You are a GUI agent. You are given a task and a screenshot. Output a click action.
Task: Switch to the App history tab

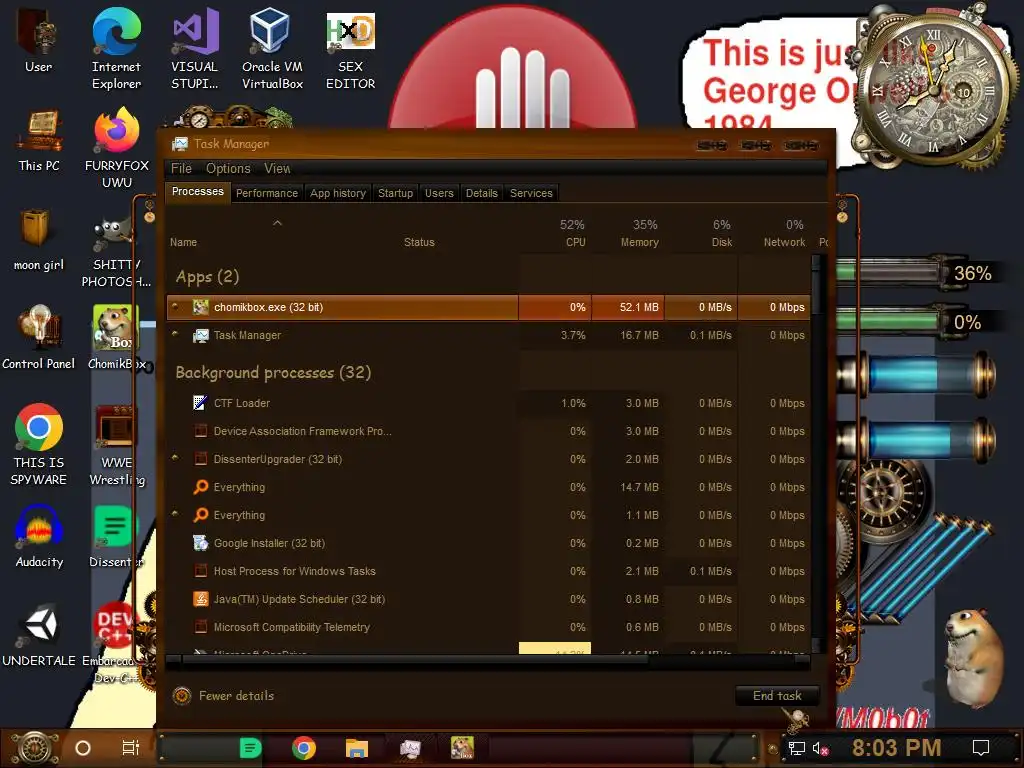coord(338,193)
